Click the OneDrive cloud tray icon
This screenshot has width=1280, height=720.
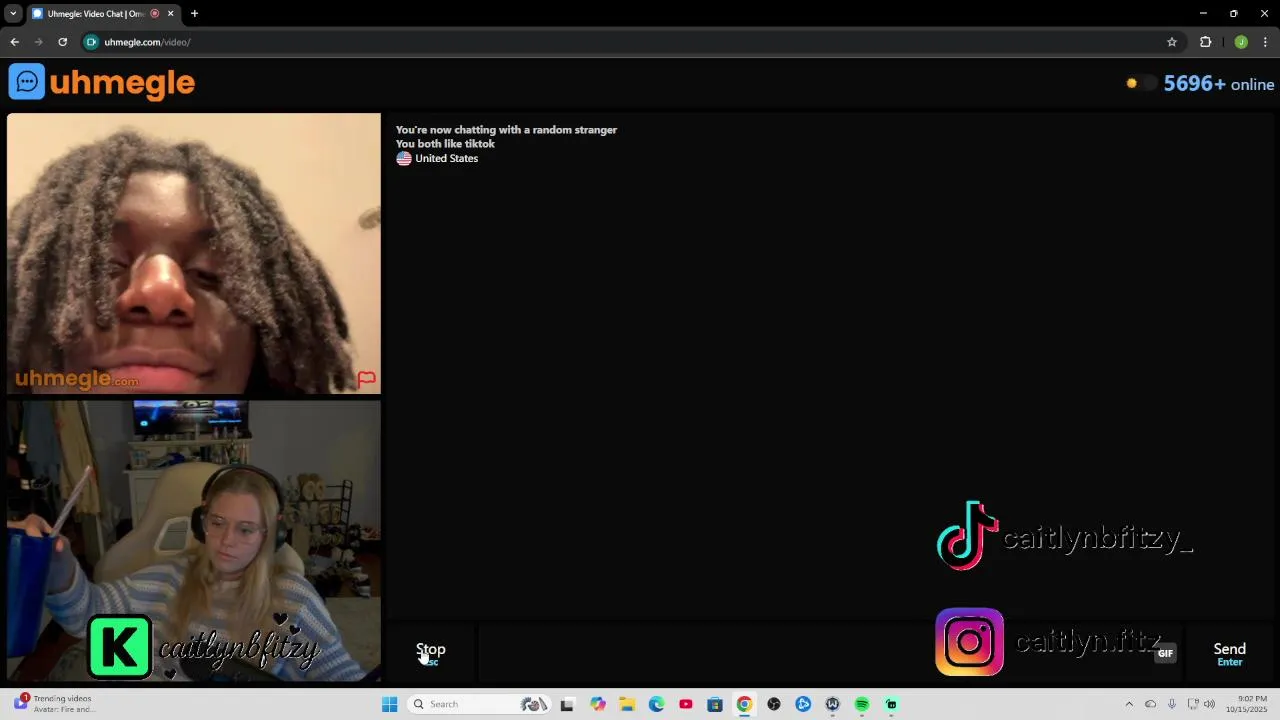(1150, 704)
